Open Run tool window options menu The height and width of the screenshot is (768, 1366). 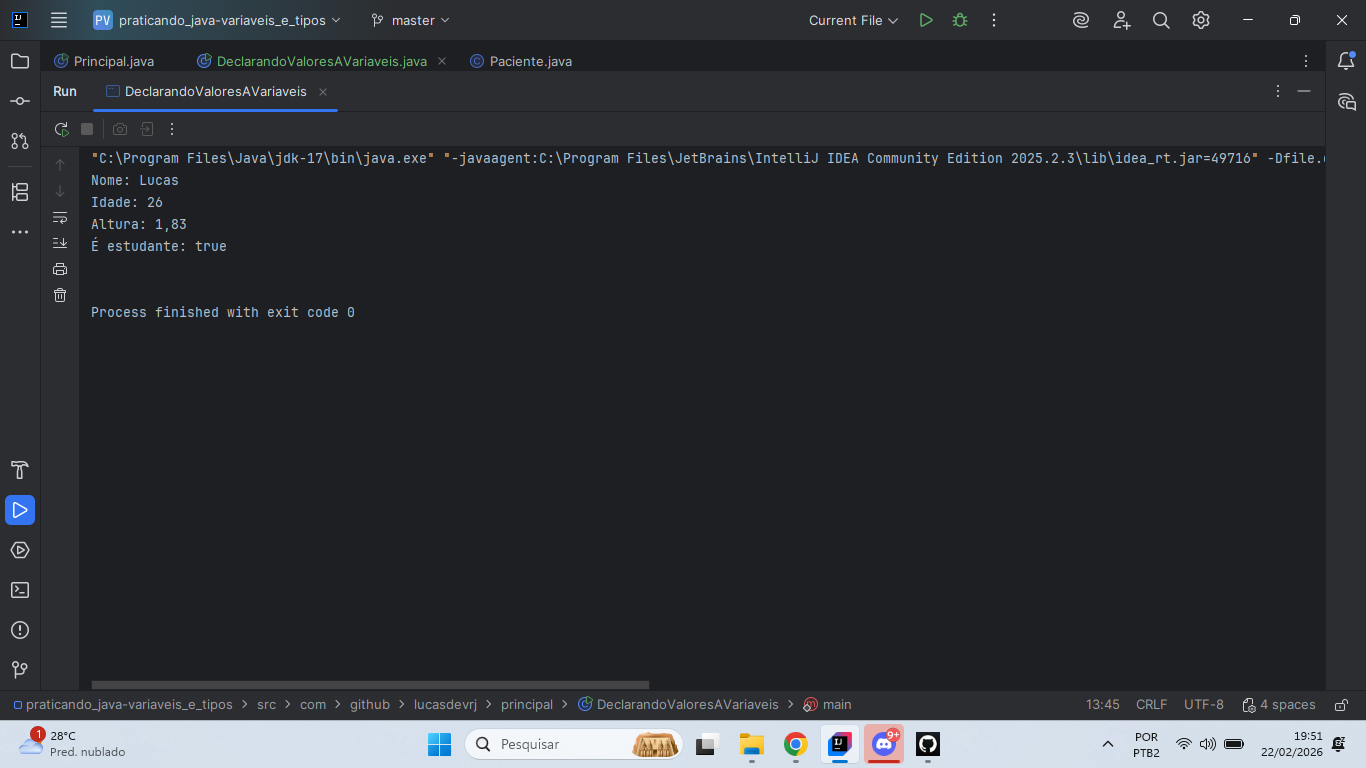1278,91
